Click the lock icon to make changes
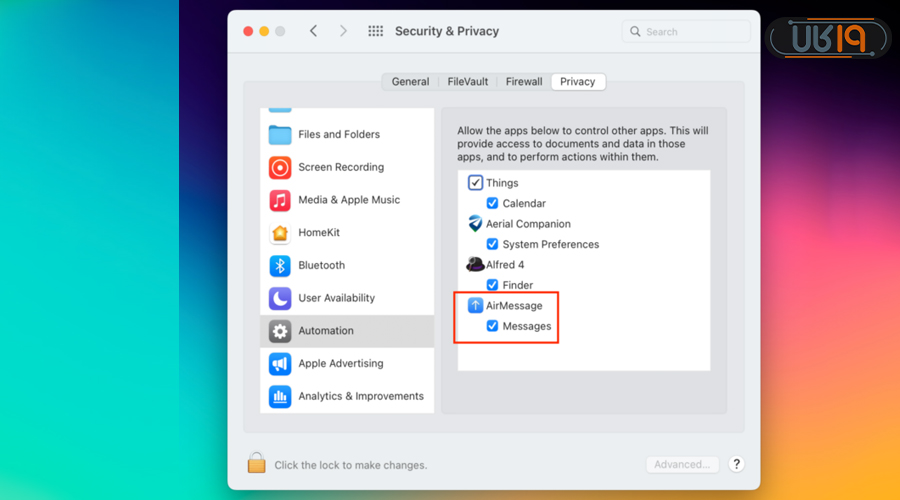 pyautogui.click(x=257, y=463)
